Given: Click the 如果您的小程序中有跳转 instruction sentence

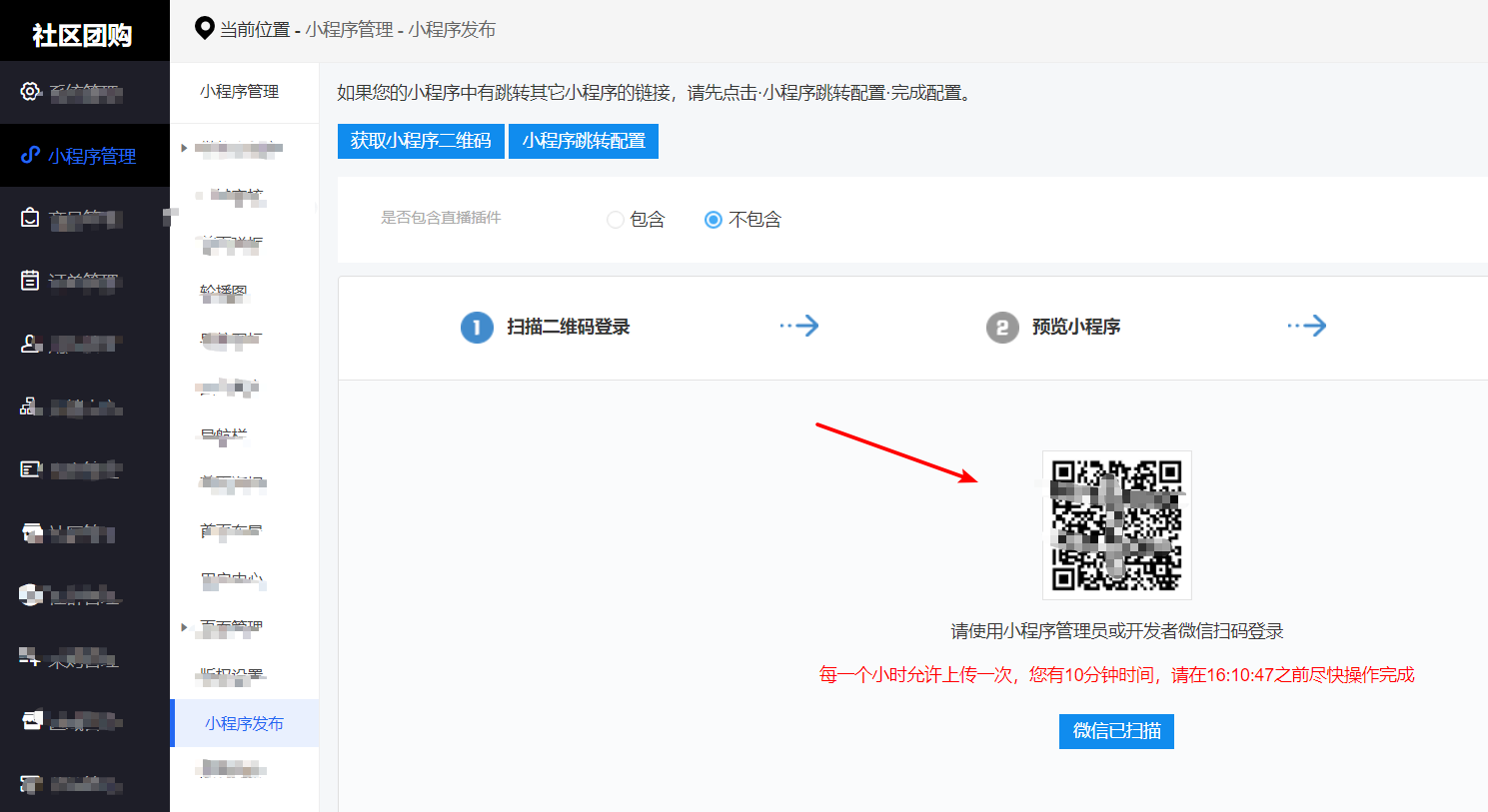Looking at the screenshot, I should click(x=655, y=93).
